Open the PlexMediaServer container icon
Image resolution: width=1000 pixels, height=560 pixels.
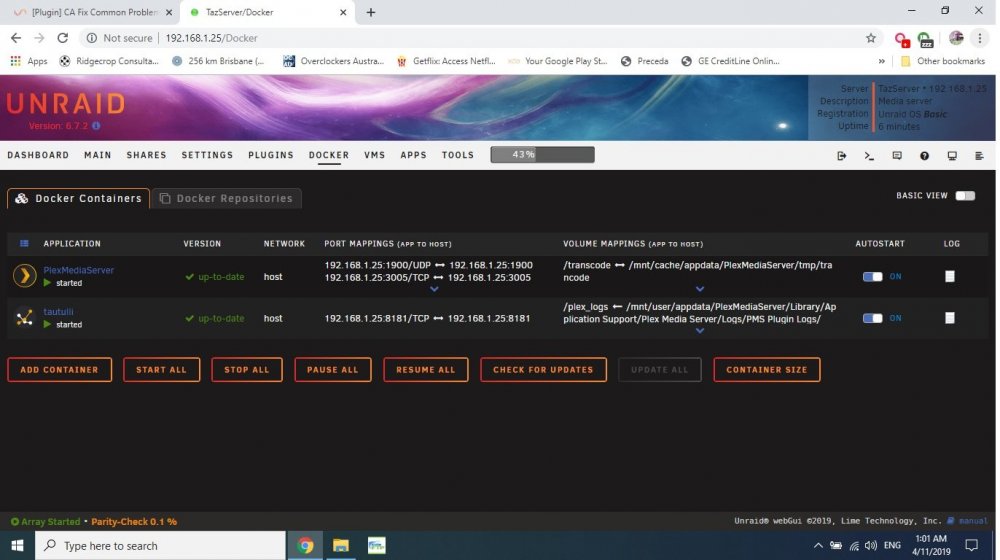pyautogui.click(x=24, y=276)
